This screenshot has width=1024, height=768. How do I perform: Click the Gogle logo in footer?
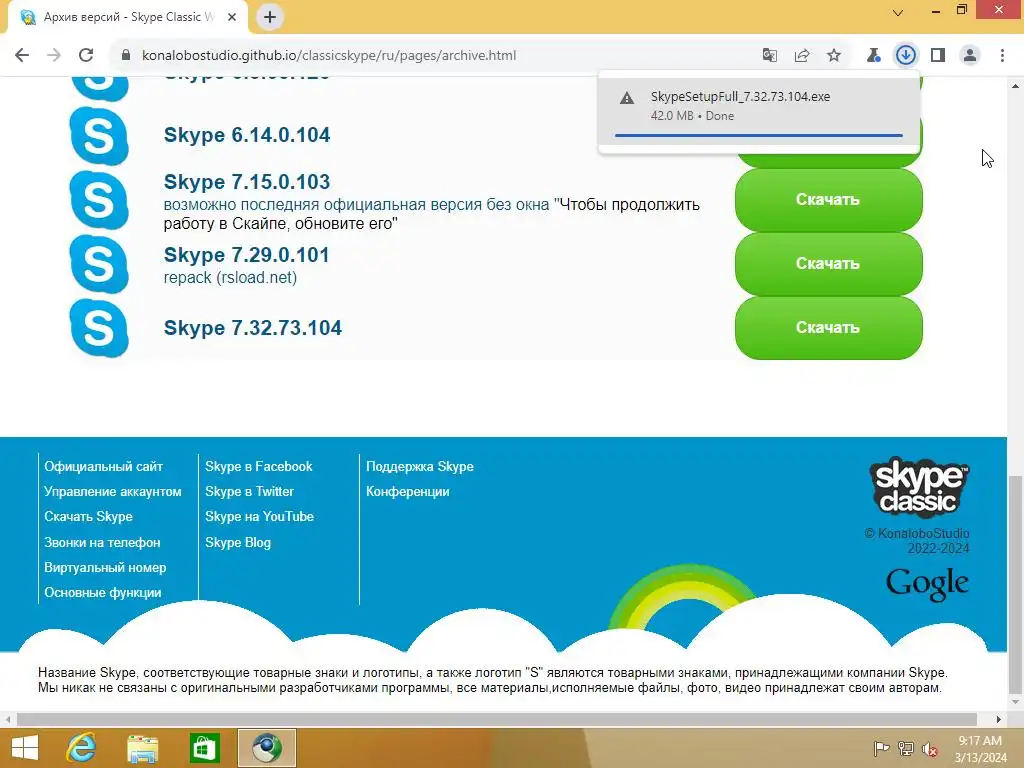[927, 583]
